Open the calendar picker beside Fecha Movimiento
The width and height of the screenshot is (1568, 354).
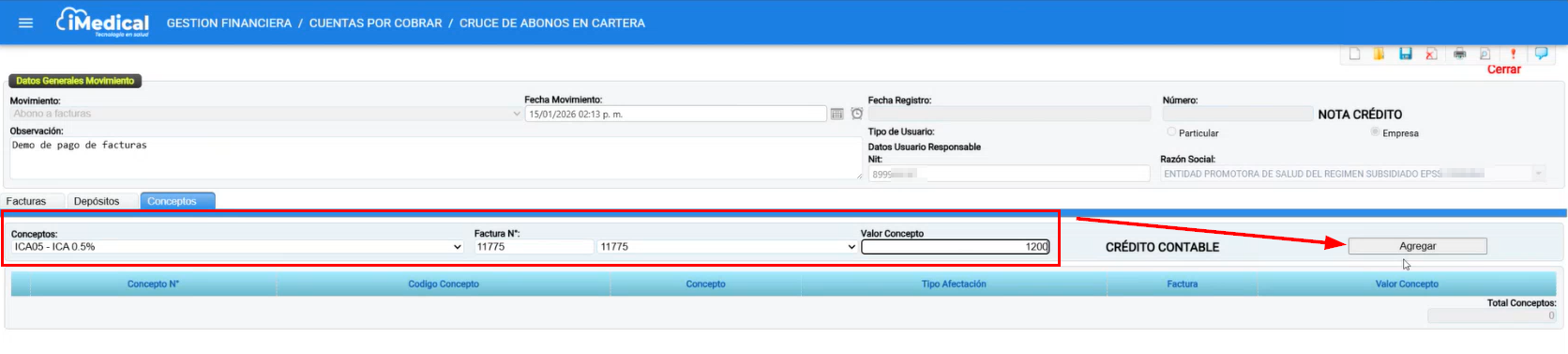(x=837, y=114)
